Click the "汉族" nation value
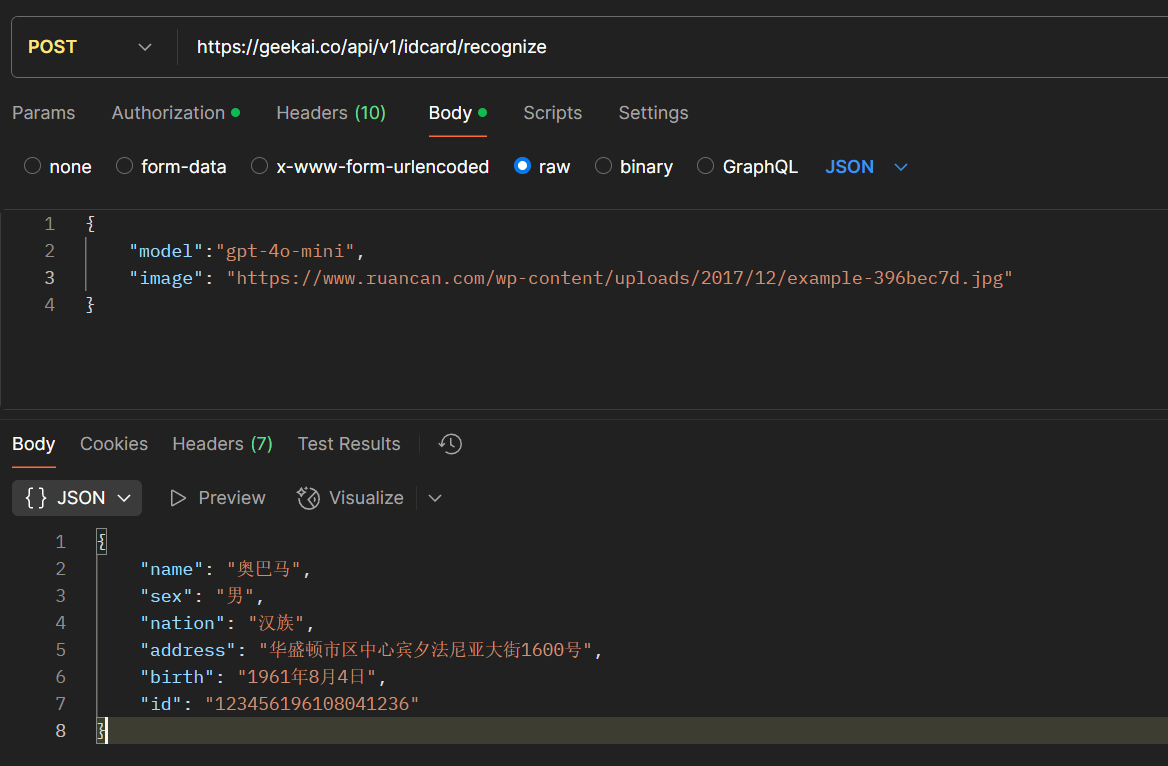 (x=276, y=623)
